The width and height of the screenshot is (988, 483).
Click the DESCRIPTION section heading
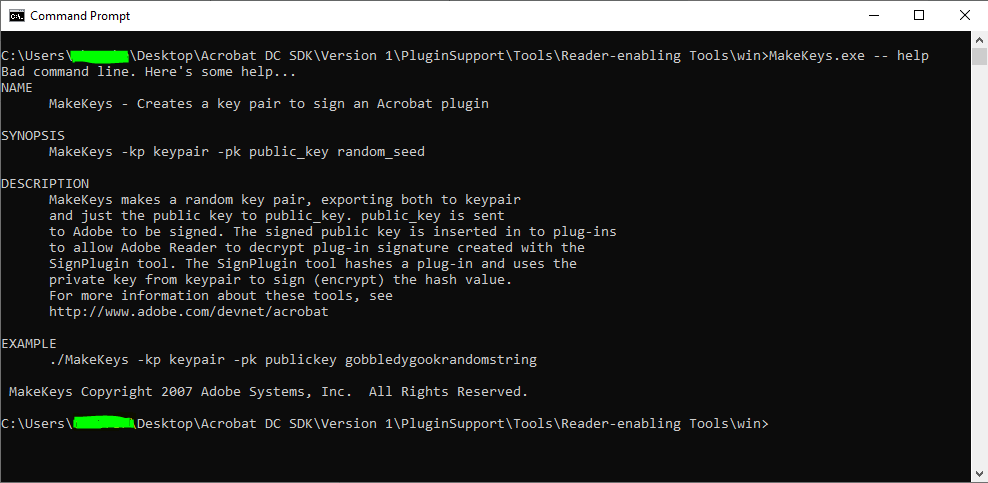point(45,184)
